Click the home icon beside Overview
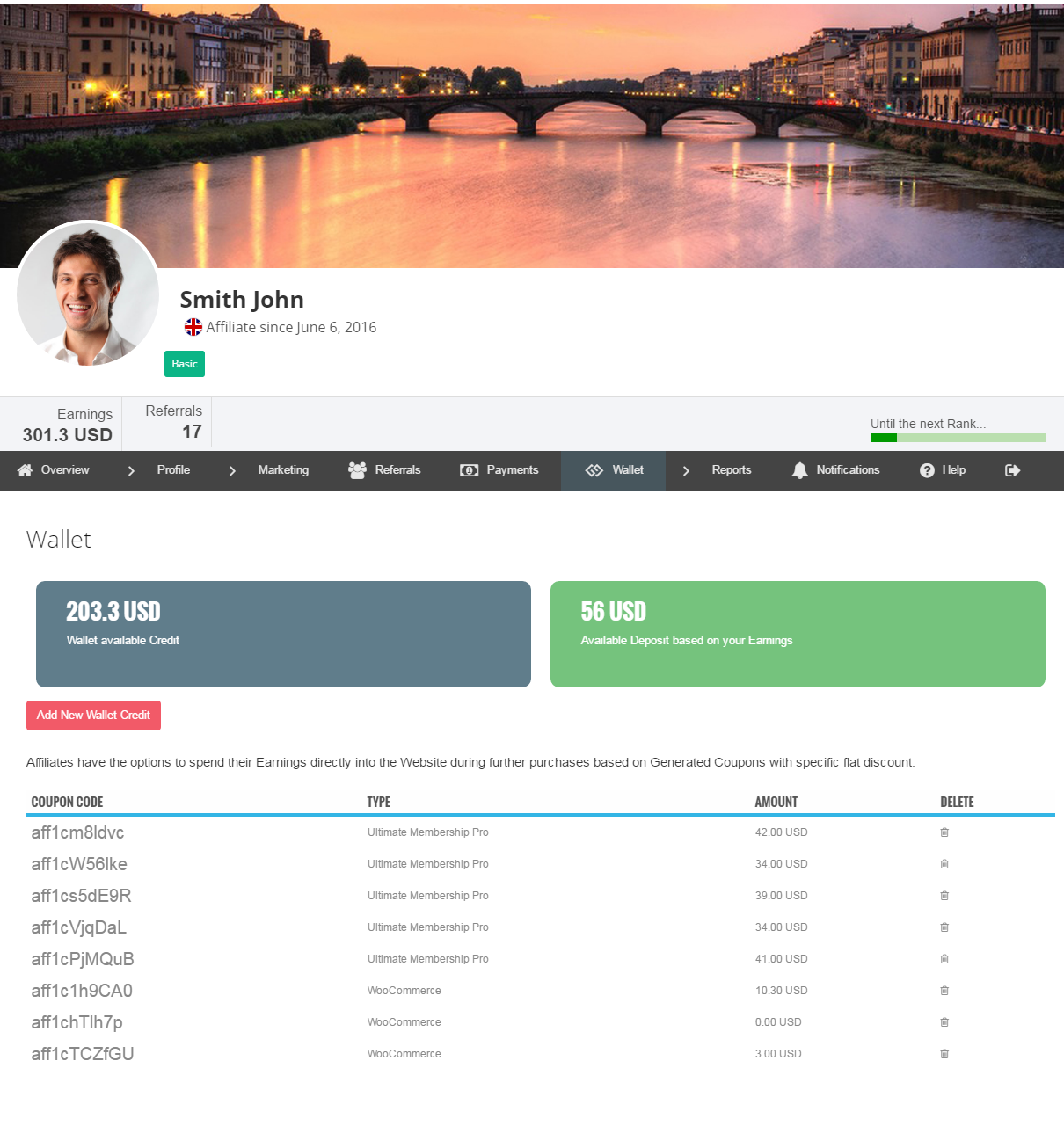Viewport: 1064px width, 1141px height. pos(25,470)
